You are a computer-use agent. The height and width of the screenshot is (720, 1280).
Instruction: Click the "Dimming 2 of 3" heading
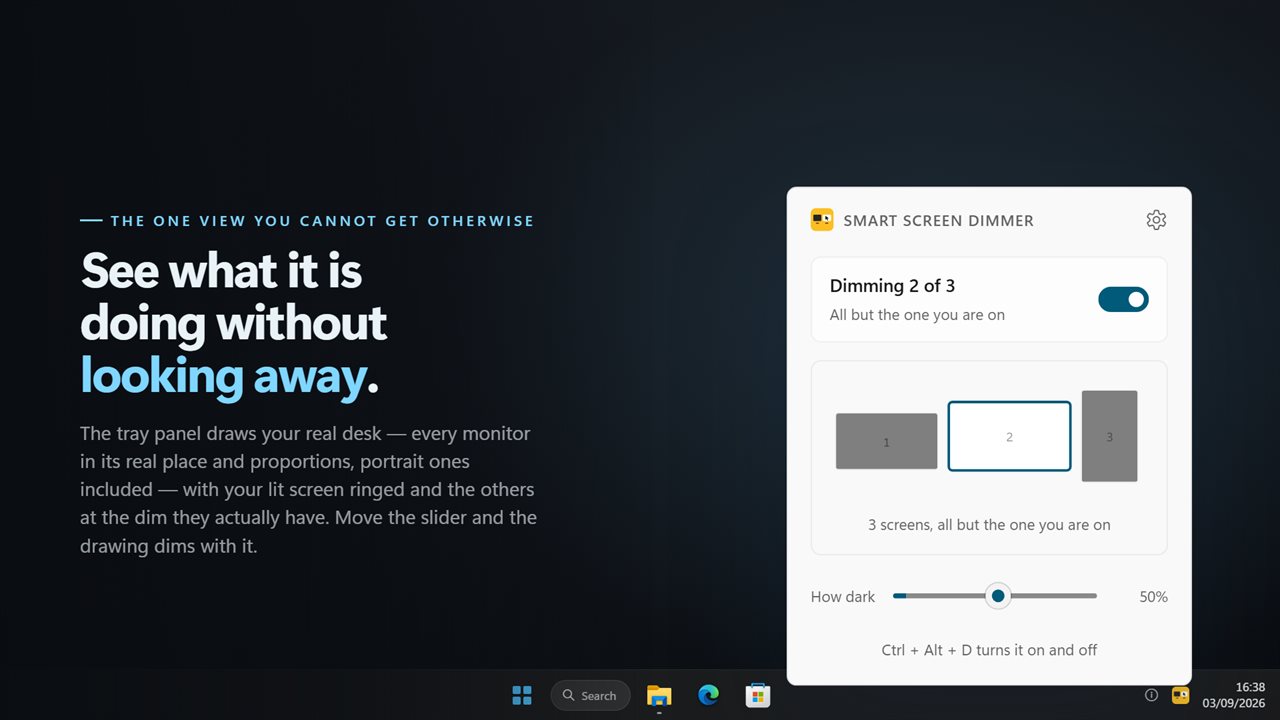pyautogui.click(x=892, y=286)
